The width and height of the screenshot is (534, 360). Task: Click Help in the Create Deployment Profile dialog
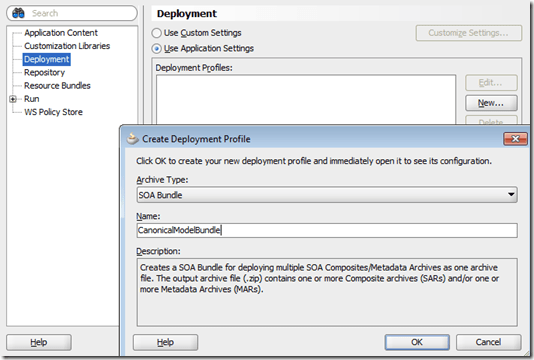165,342
